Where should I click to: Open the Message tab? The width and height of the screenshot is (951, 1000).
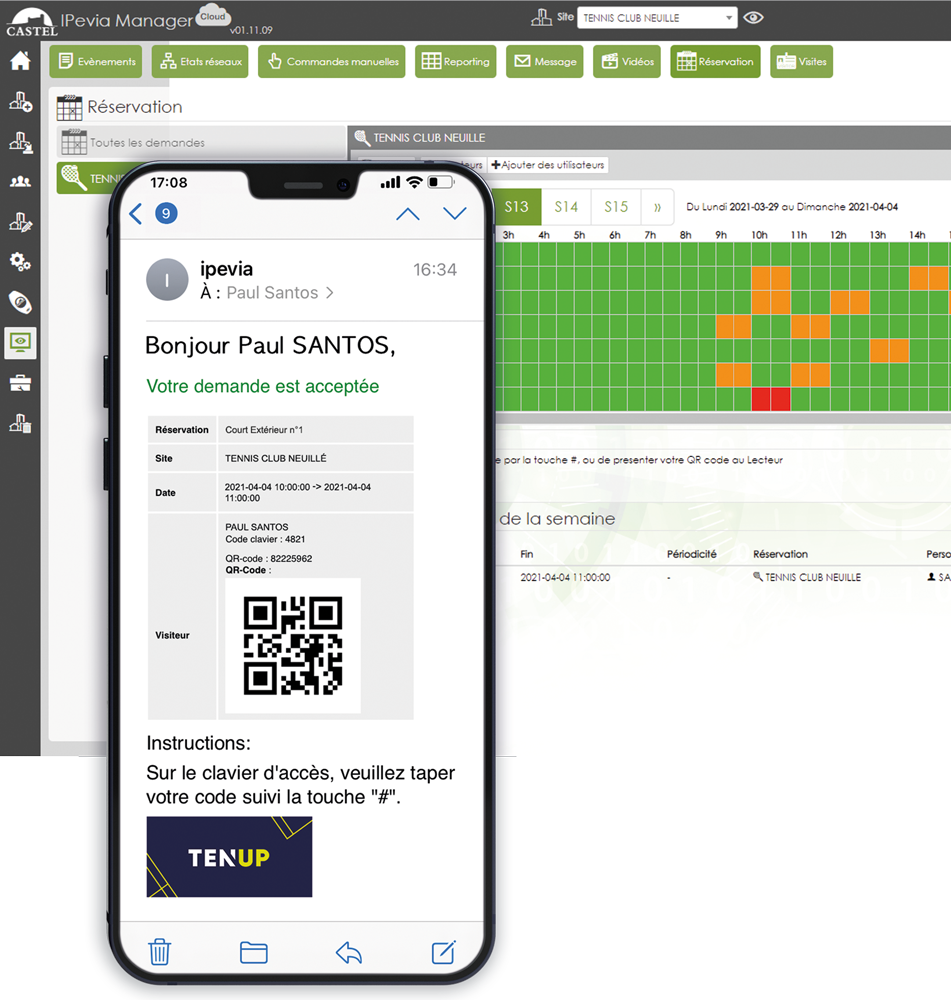coord(545,62)
